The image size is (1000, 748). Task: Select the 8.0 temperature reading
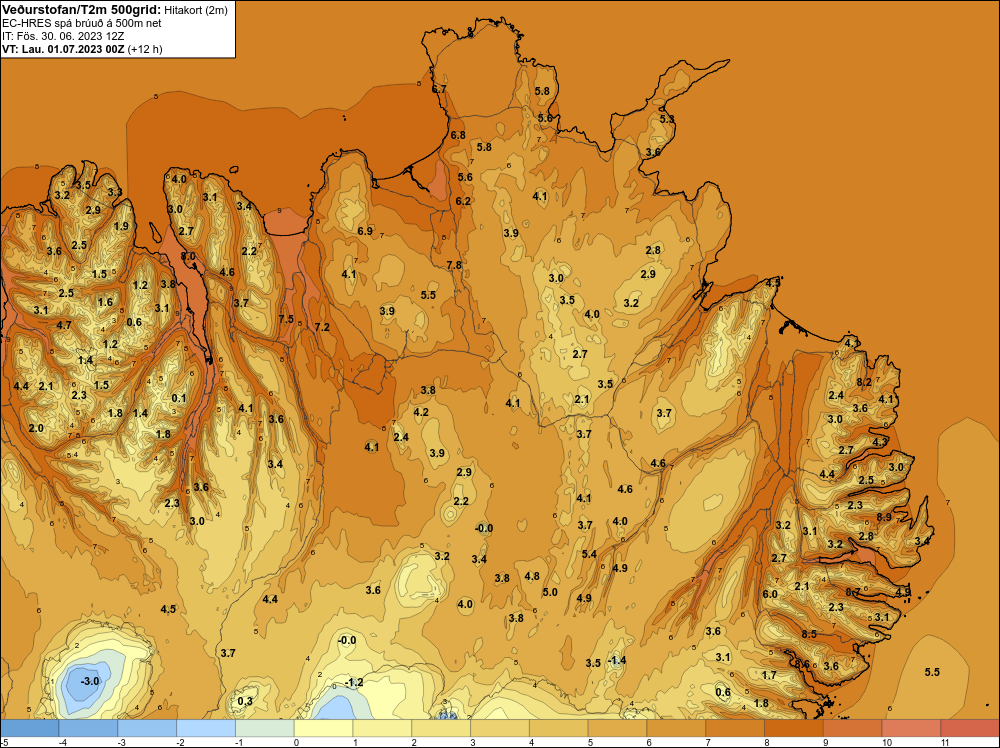tap(188, 256)
